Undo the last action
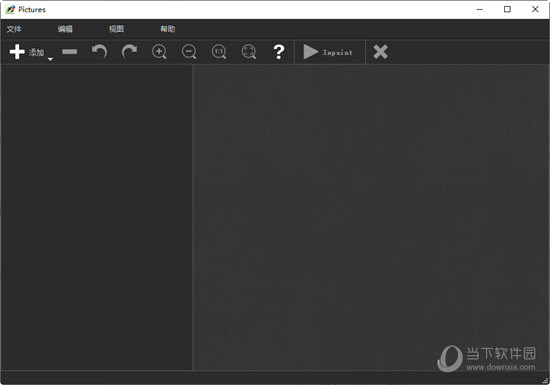This screenshot has width=550, height=385. (99, 52)
